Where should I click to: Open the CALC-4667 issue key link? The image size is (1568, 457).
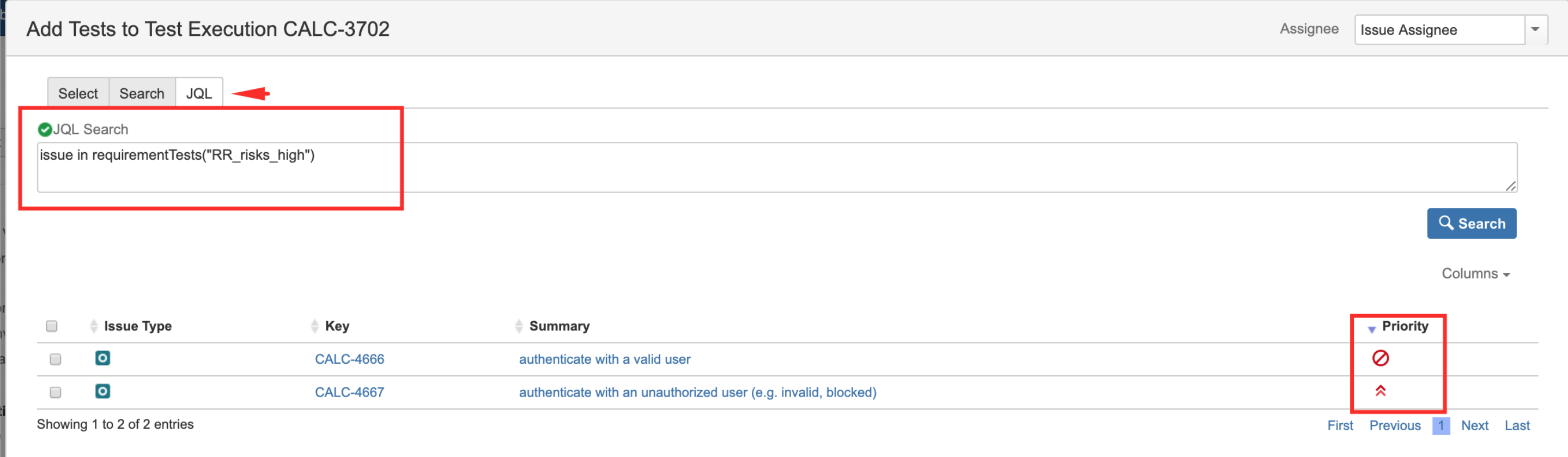coord(349,392)
